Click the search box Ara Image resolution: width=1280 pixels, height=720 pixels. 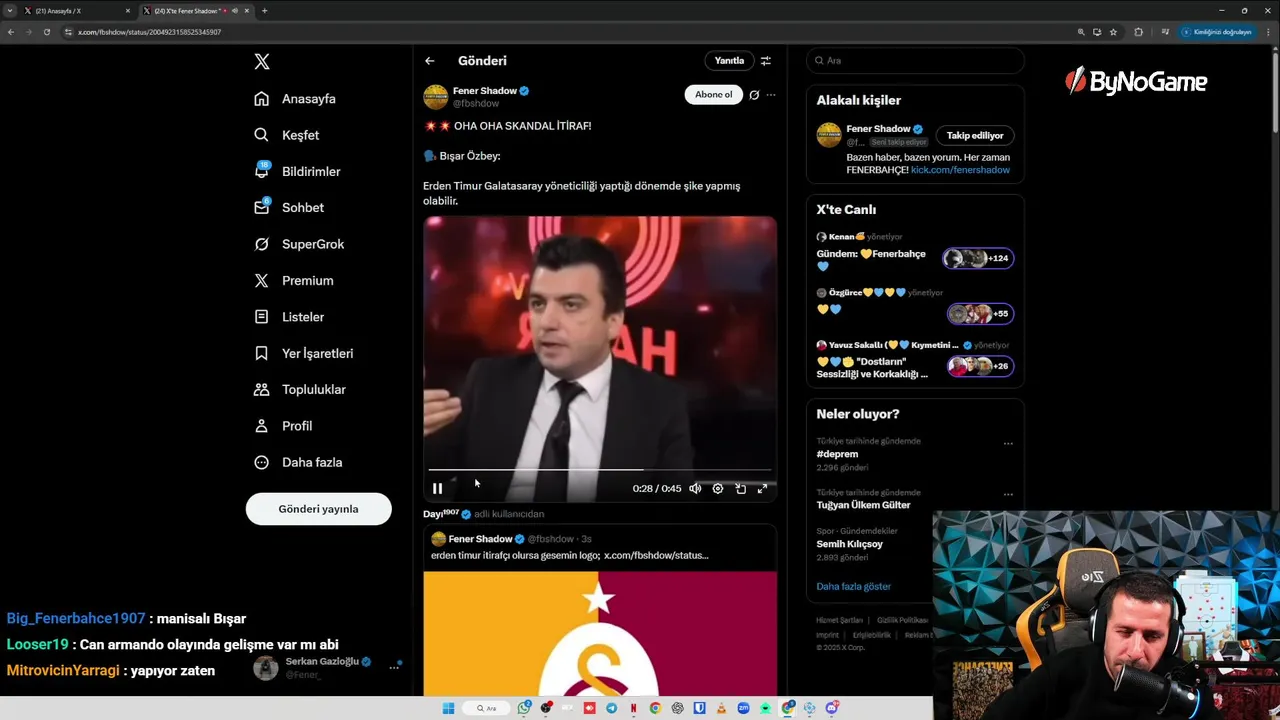click(x=915, y=61)
